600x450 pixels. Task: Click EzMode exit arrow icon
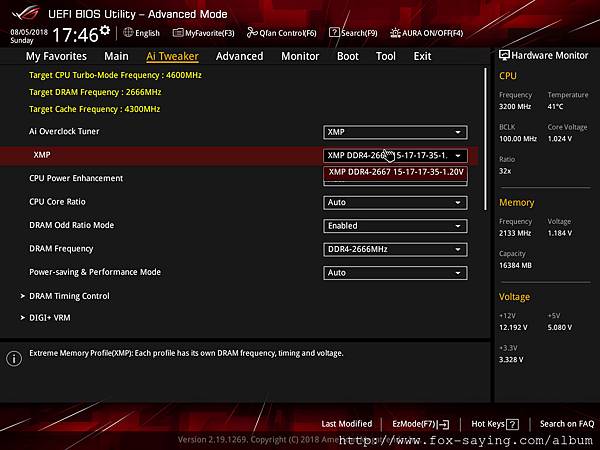point(443,424)
